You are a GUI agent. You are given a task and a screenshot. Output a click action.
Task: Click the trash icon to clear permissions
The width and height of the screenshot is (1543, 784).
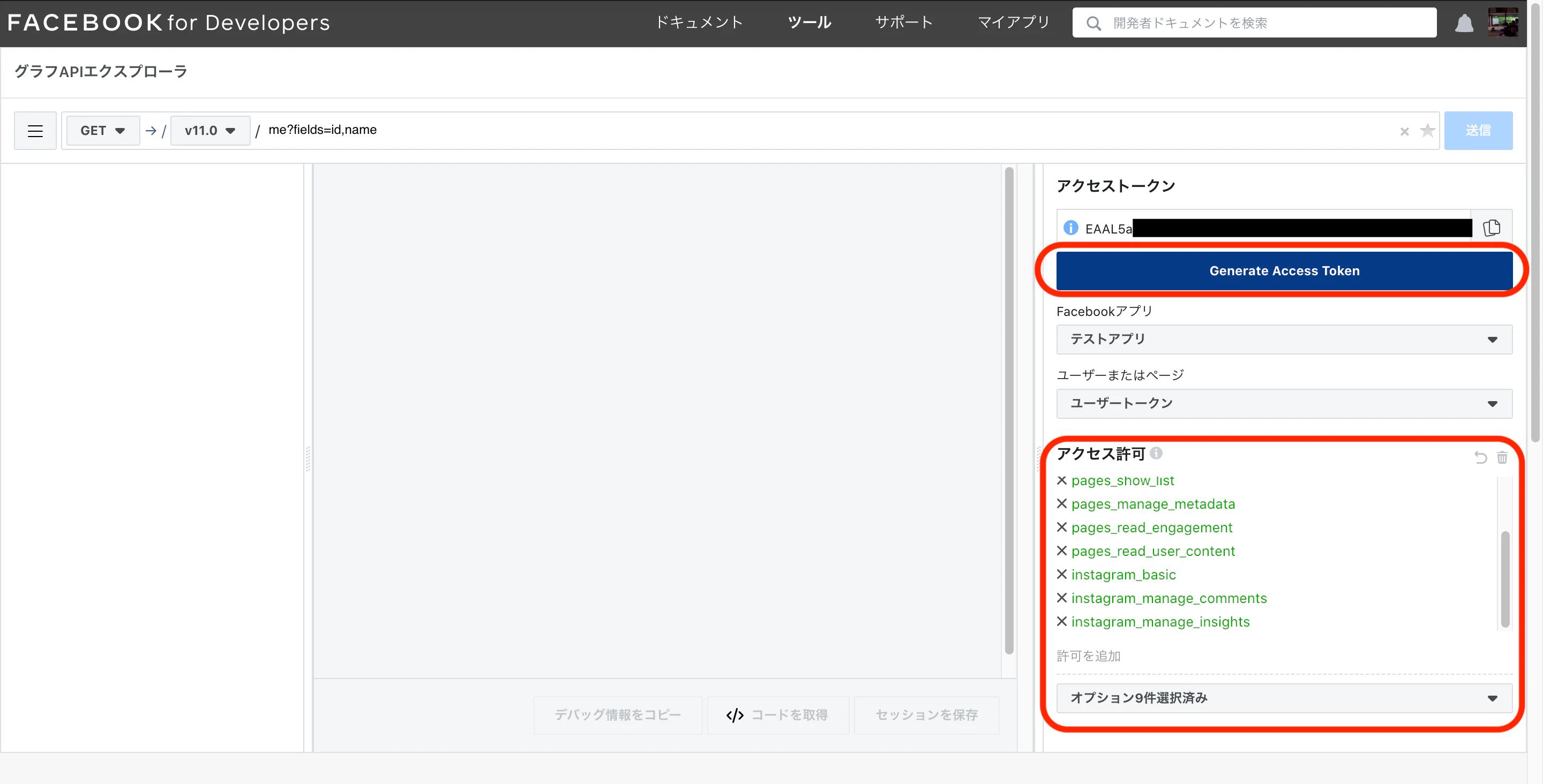pyautogui.click(x=1502, y=457)
